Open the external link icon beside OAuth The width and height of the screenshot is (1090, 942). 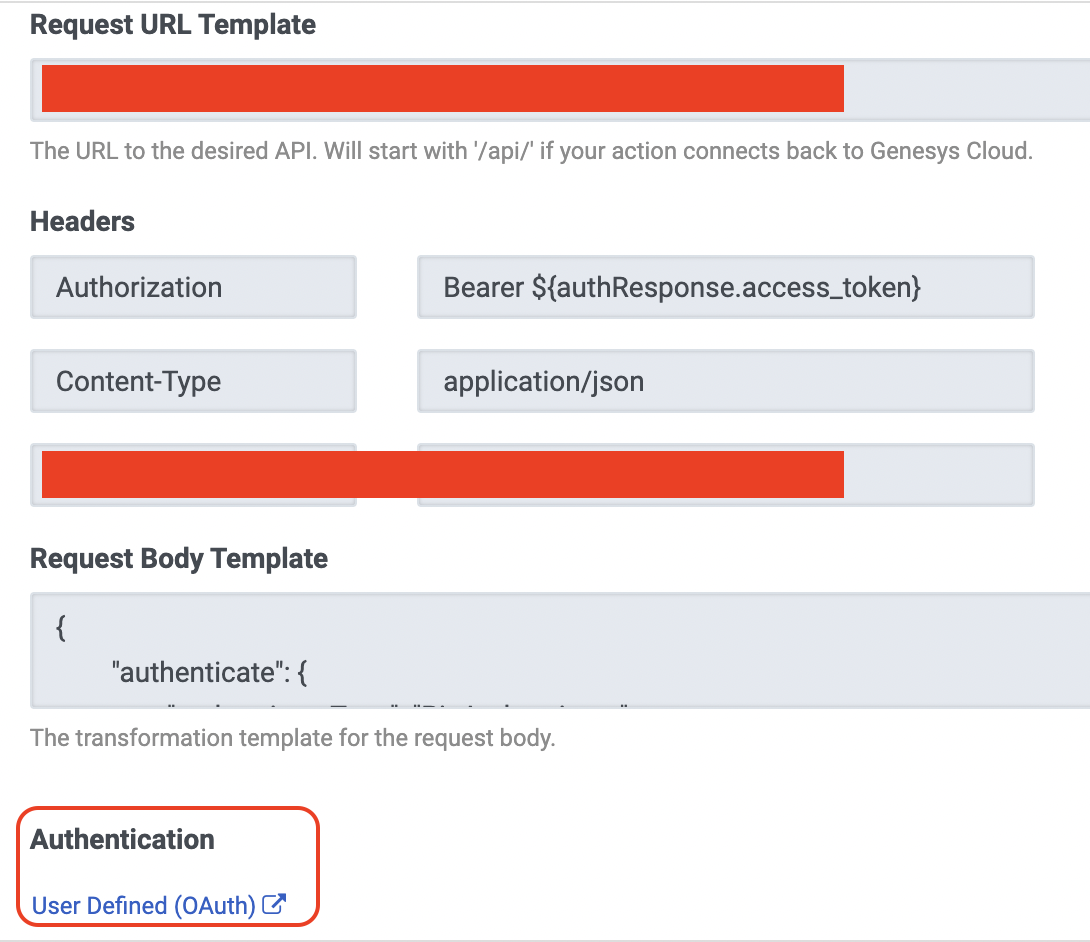pos(274,905)
